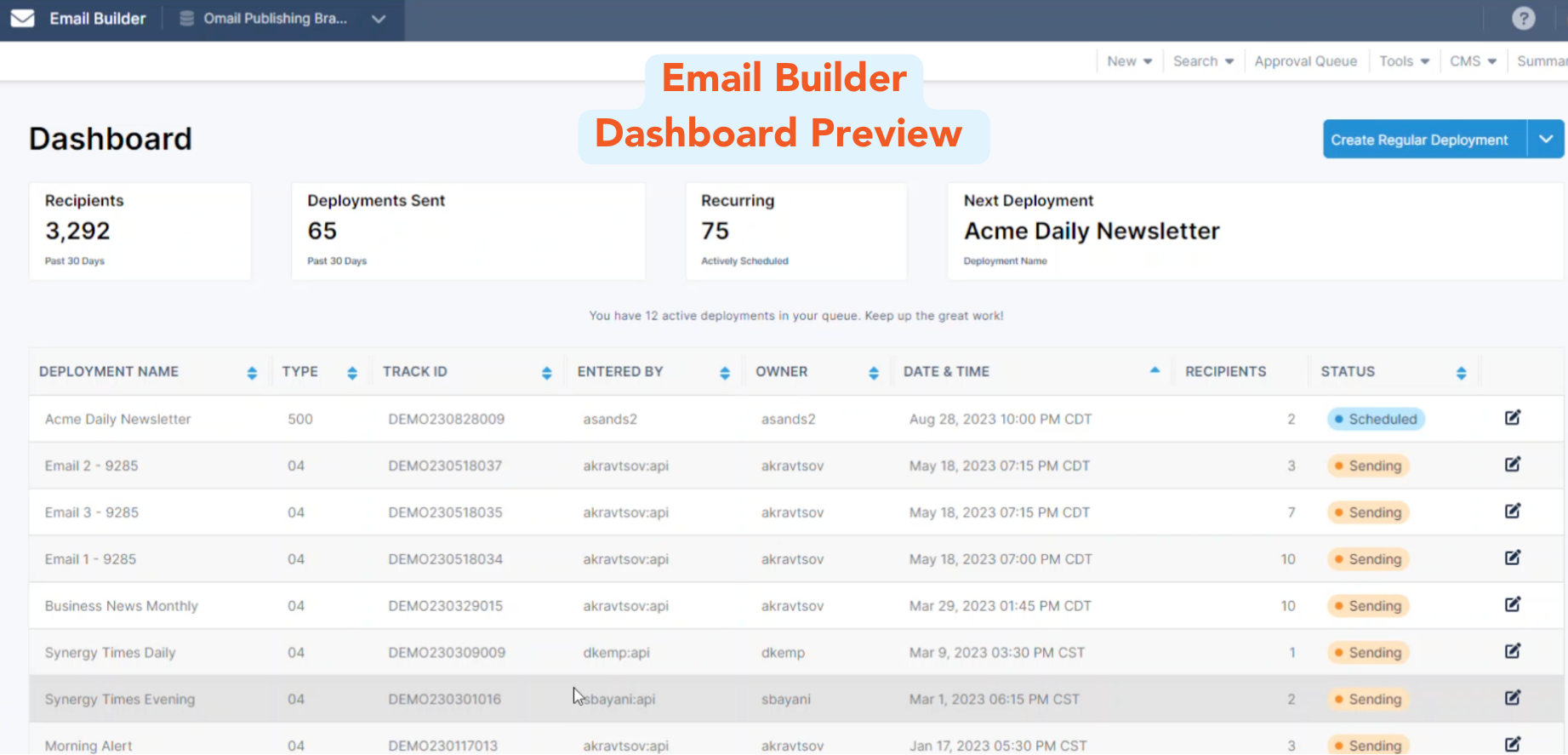
Task: Click the help question mark icon
Action: pos(1523,19)
